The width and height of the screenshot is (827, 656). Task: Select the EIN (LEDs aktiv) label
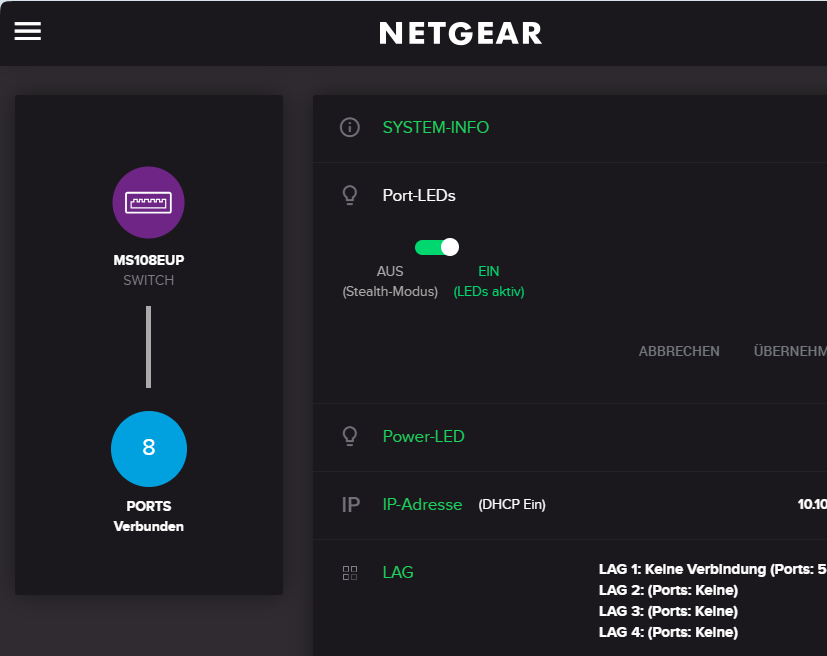(488, 281)
